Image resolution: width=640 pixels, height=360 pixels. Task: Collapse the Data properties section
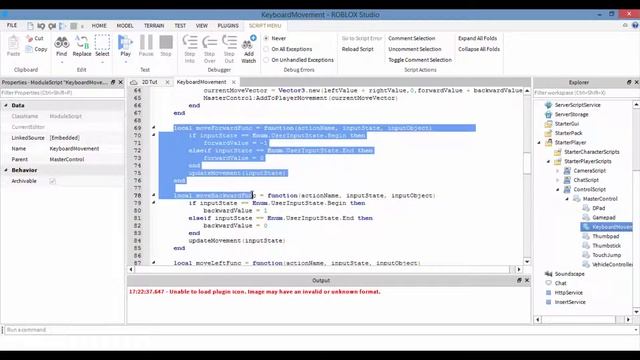click(x=6, y=105)
